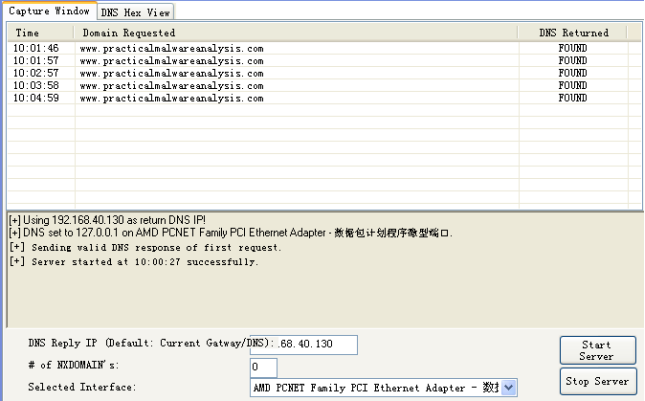
Task: Click the 'Using 192.168.40.130 as return DNS IP' log line
Action: (x=107, y=220)
